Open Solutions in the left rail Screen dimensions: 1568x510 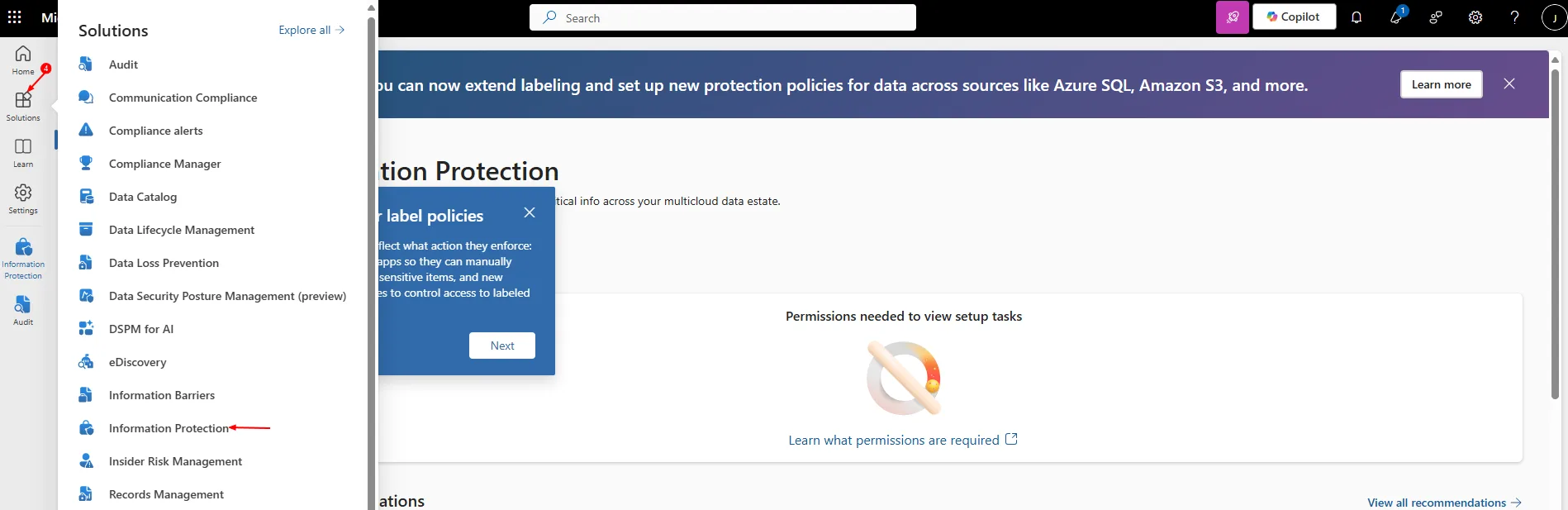23,106
